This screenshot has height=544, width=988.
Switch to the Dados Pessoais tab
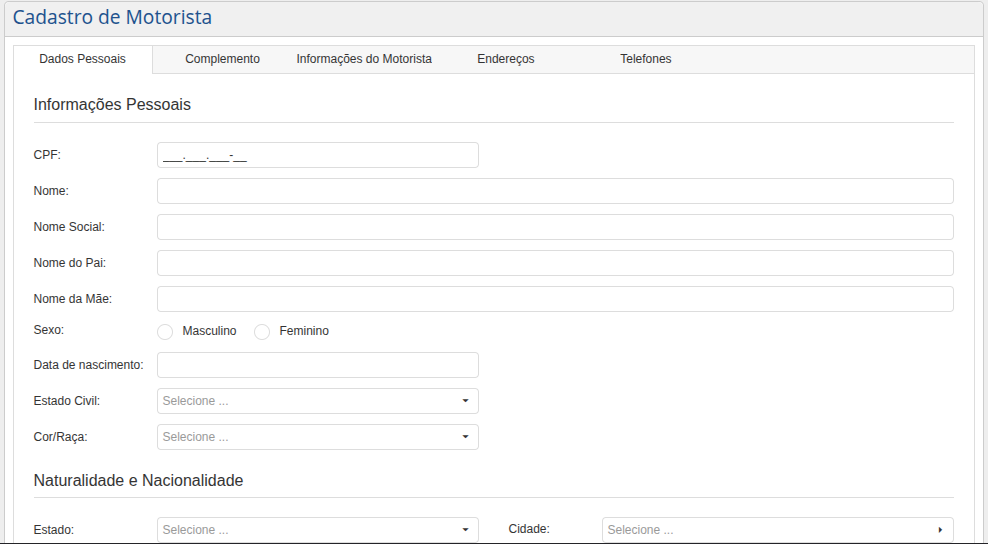pos(82,59)
